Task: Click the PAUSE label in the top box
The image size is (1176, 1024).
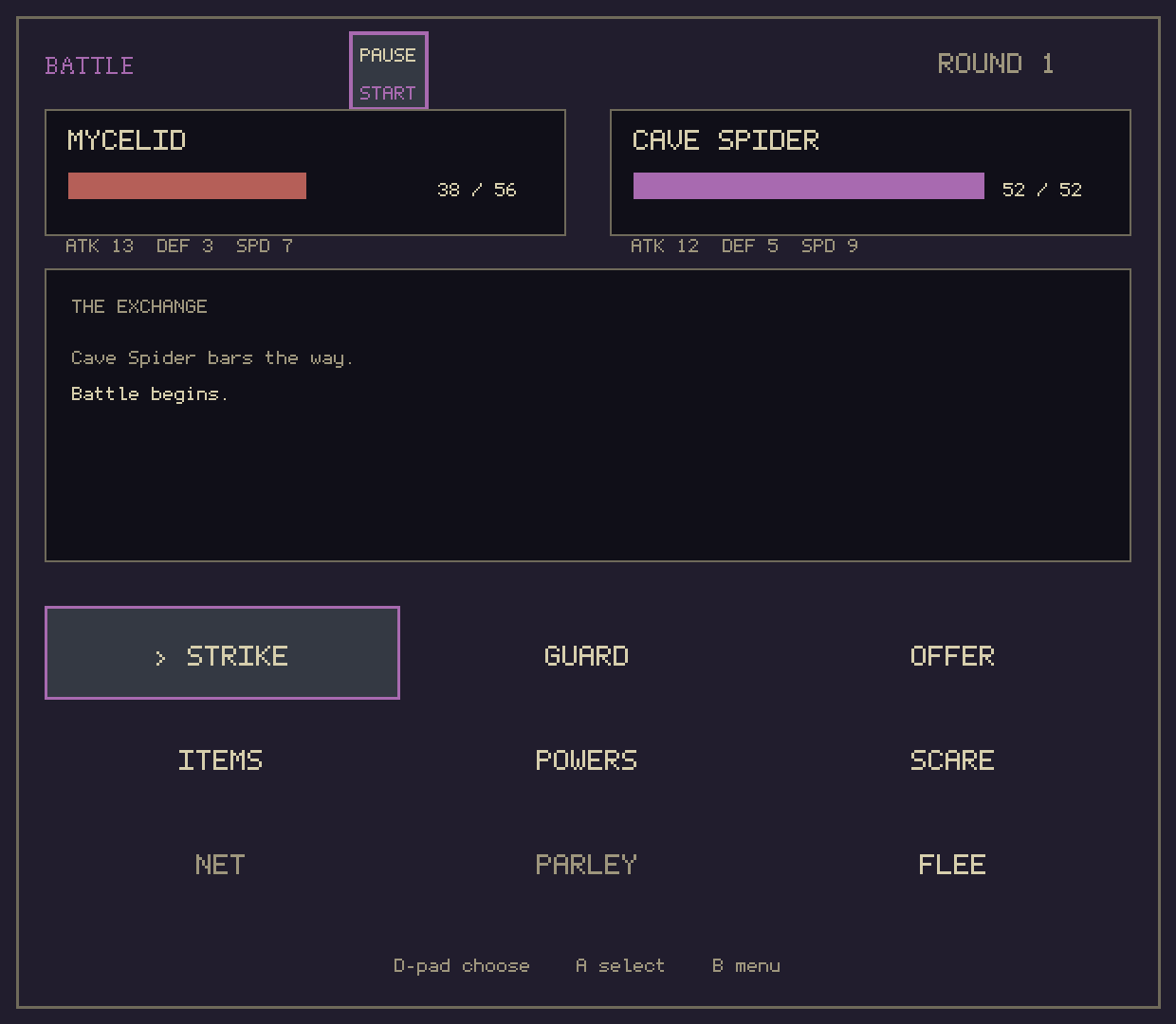Action: coord(388,55)
